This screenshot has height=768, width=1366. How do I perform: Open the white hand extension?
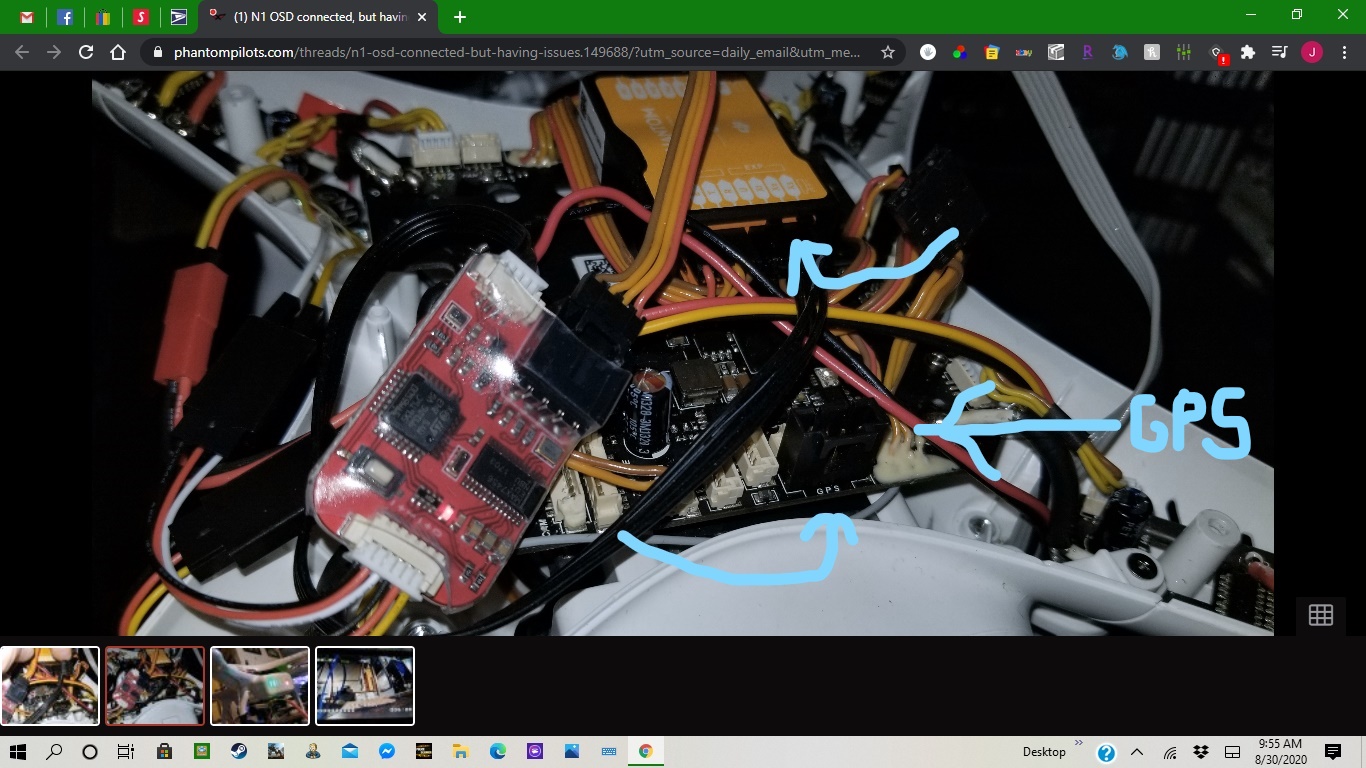[928, 52]
